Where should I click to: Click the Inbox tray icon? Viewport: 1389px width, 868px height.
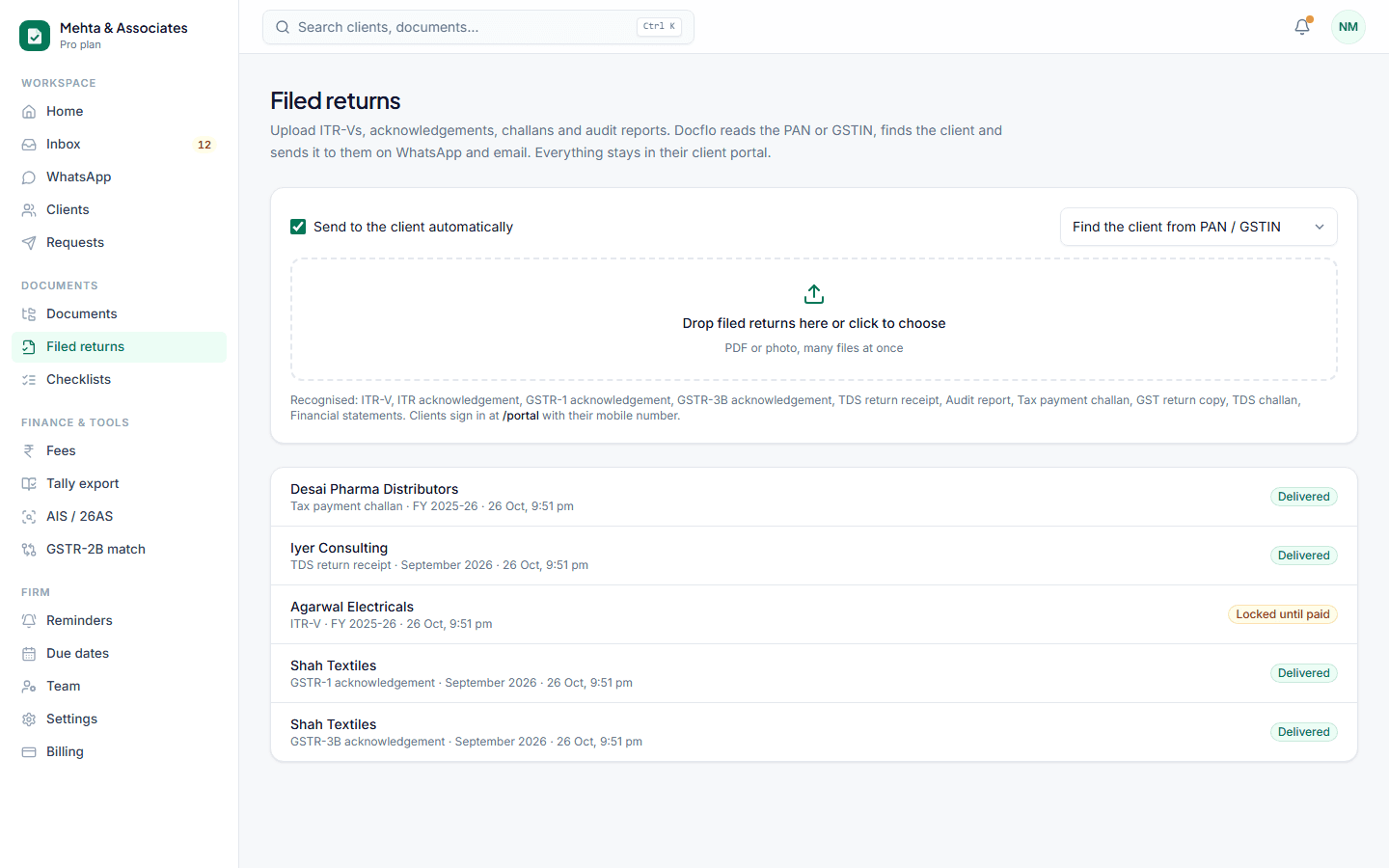coord(29,145)
